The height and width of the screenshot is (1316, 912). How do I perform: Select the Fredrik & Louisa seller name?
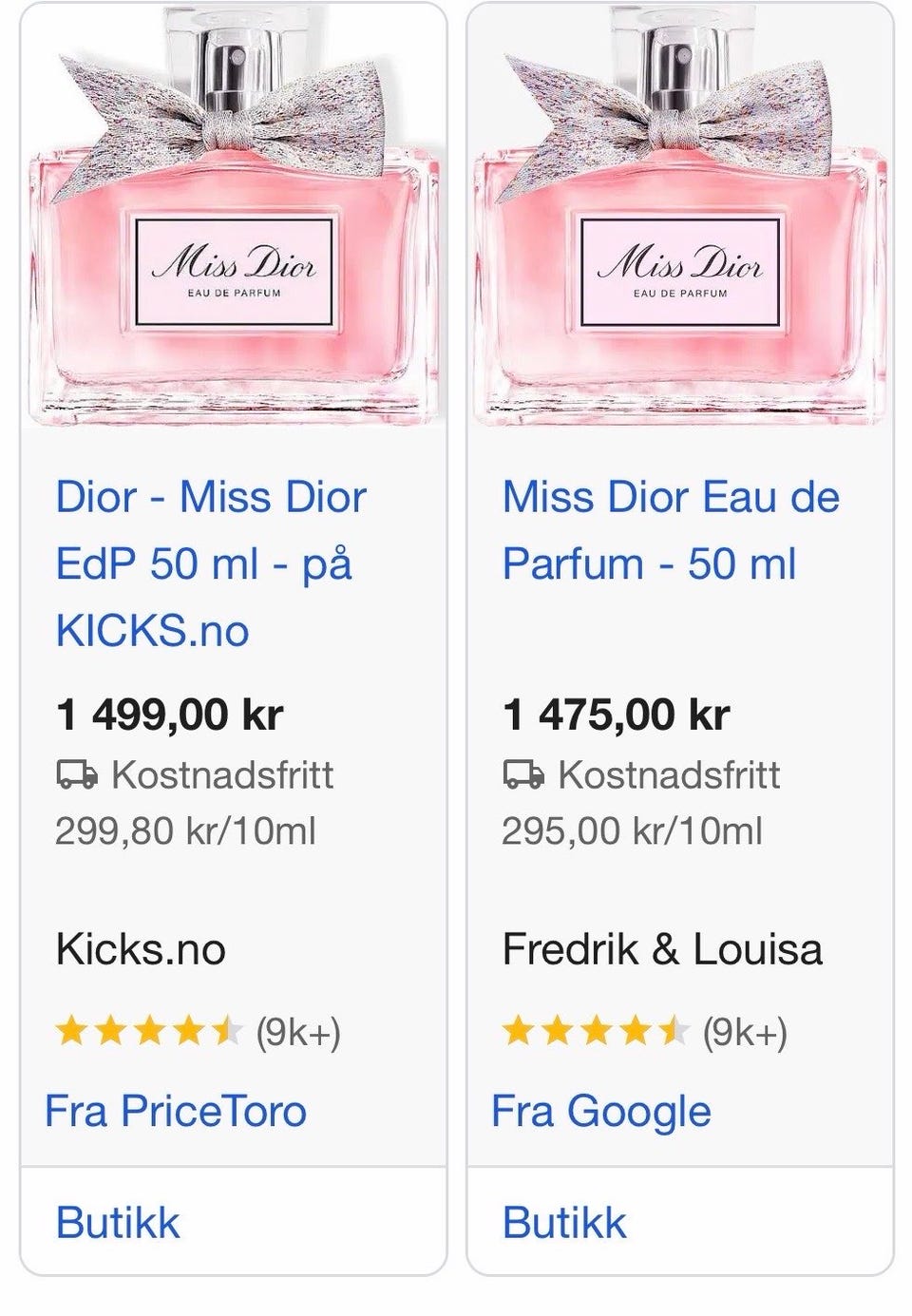[x=662, y=949]
